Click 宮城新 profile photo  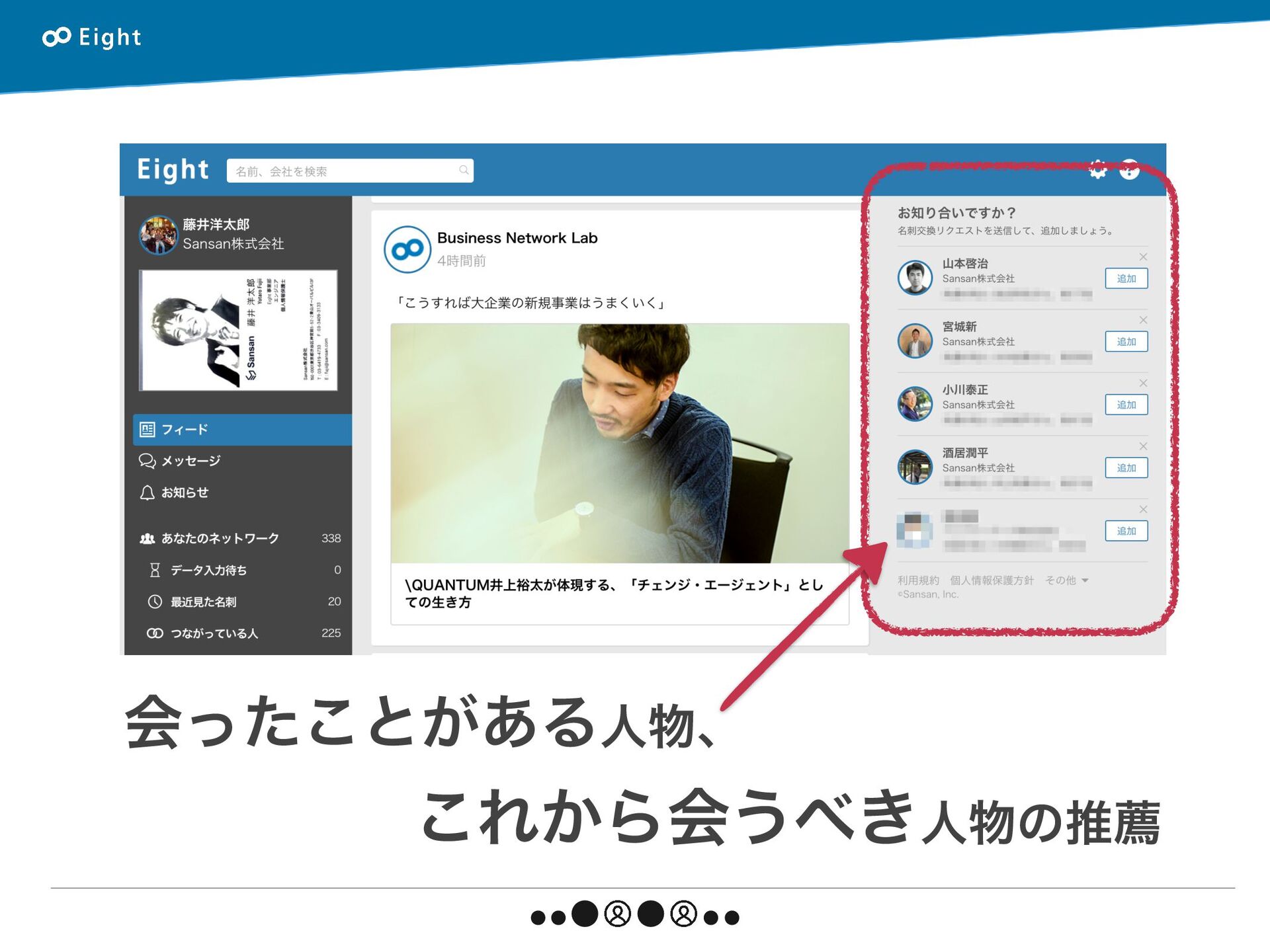[915, 340]
